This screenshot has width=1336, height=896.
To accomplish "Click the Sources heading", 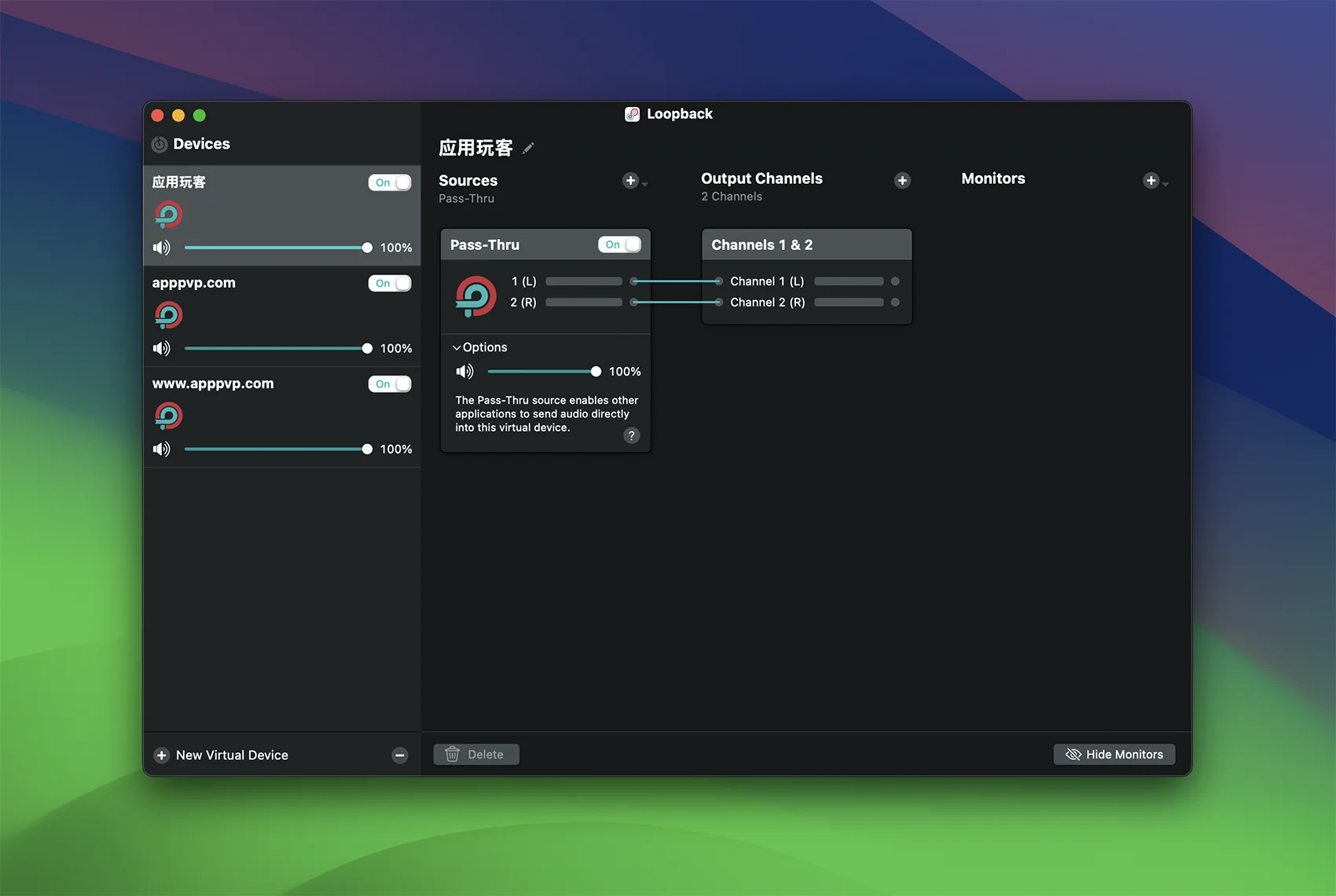I will click(x=468, y=181).
